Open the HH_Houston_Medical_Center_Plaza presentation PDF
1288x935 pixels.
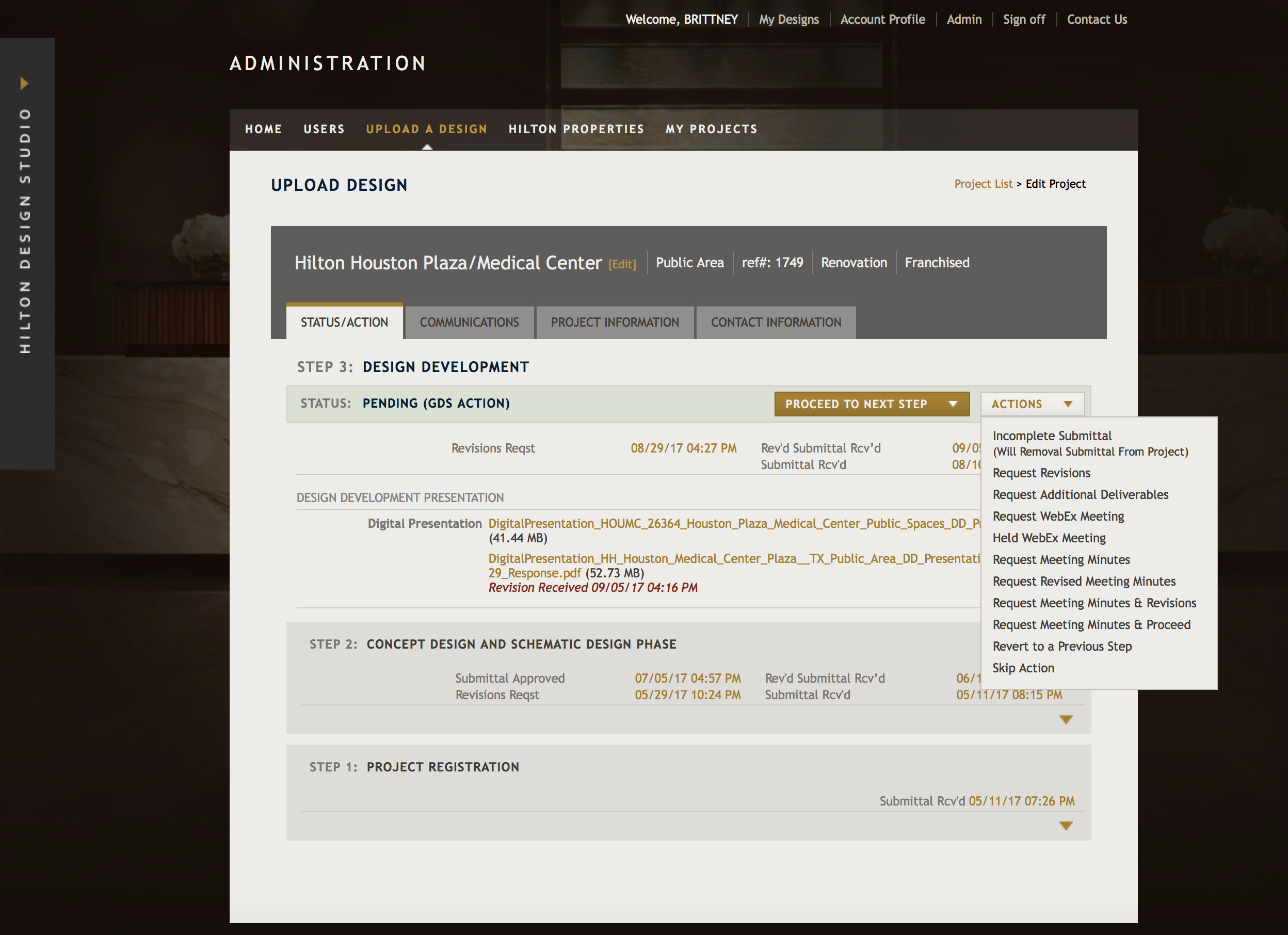734,565
